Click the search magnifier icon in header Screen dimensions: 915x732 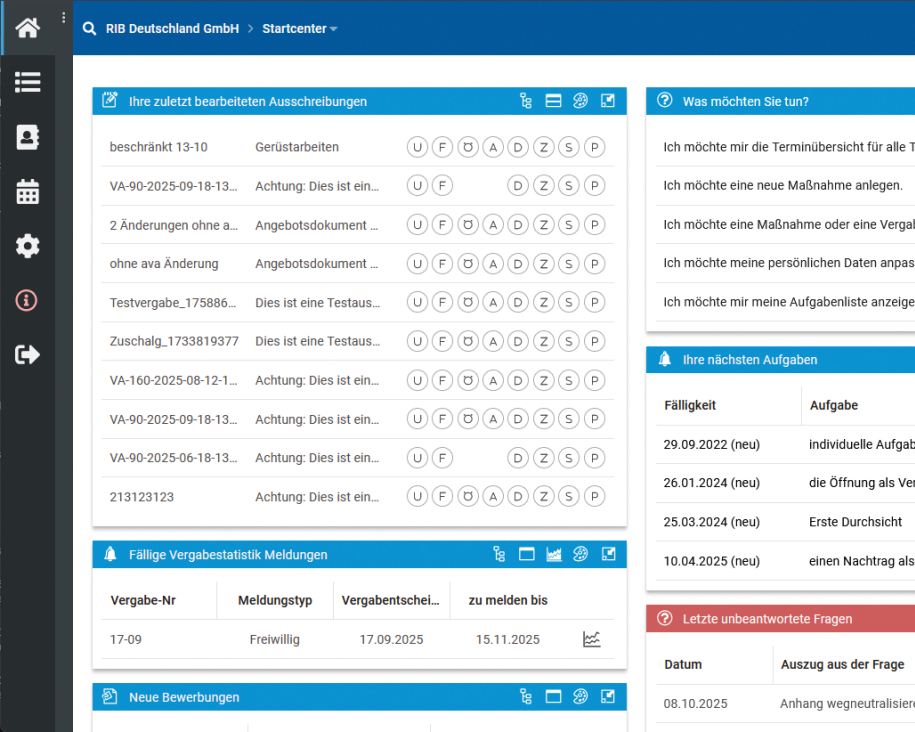90,29
